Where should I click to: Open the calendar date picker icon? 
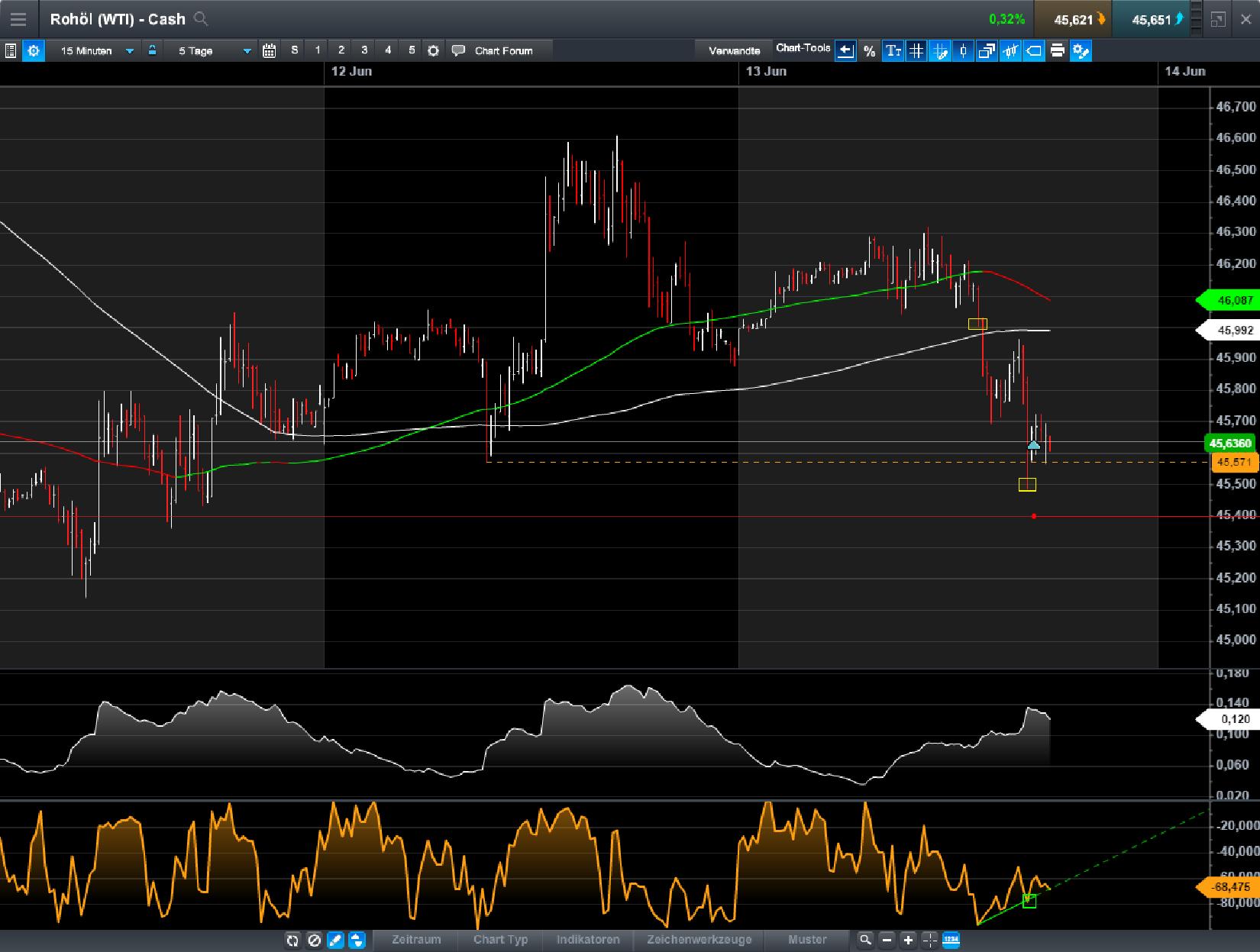pyautogui.click(x=270, y=50)
